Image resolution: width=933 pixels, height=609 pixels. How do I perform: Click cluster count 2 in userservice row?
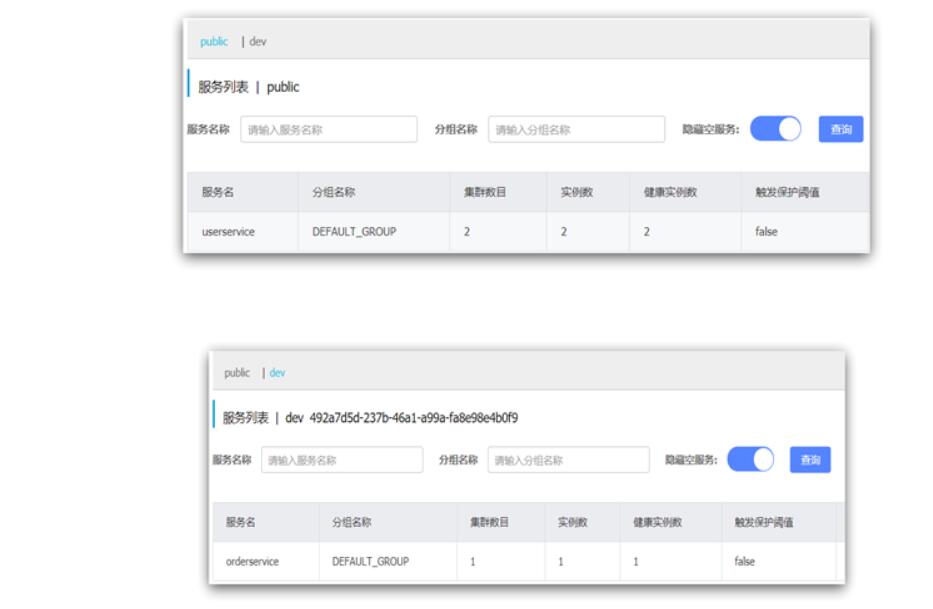click(x=467, y=232)
